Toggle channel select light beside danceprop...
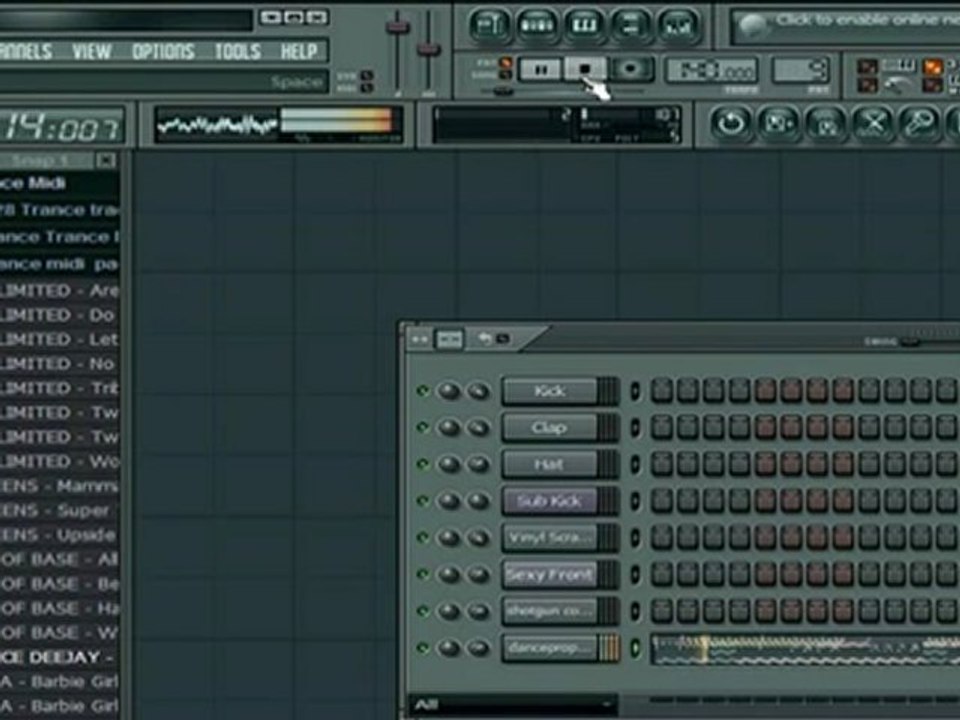 pyautogui.click(x=635, y=648)
